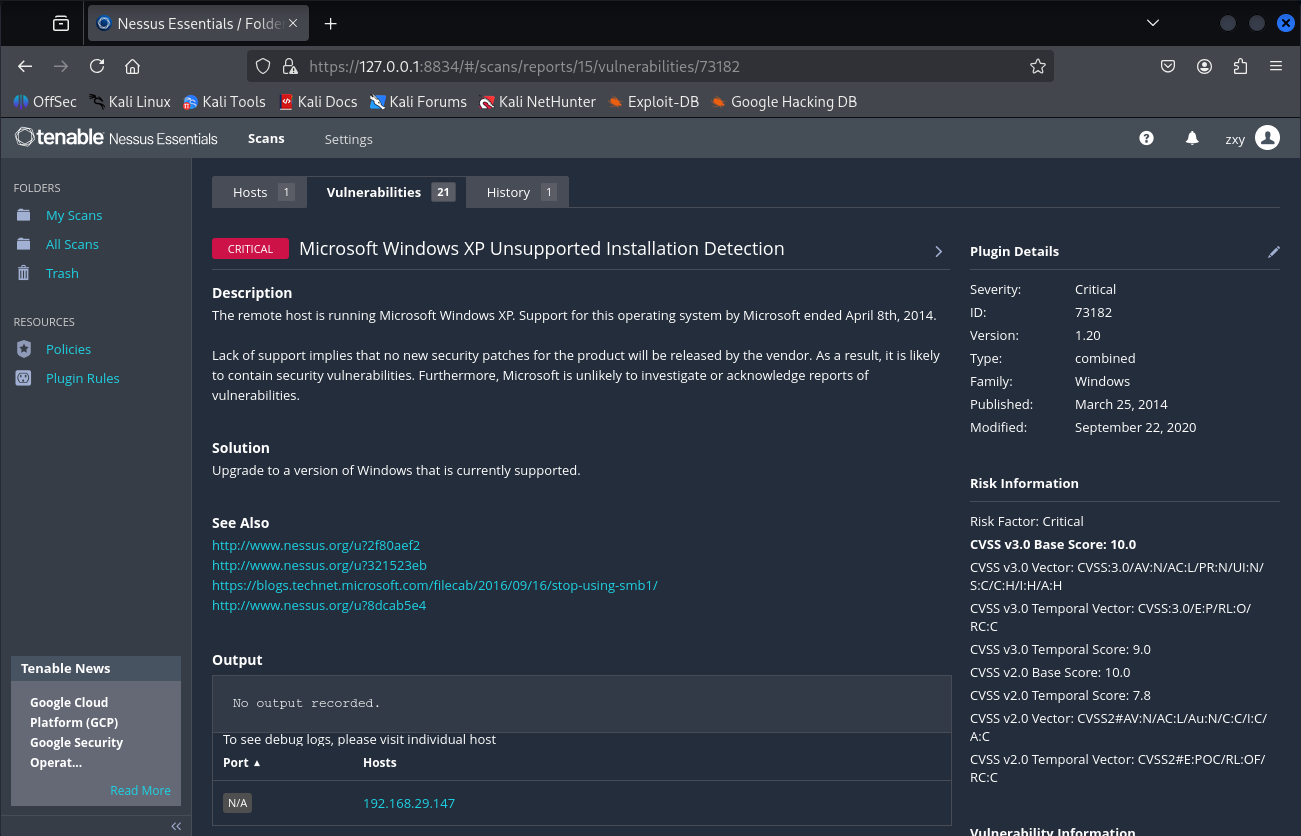
Task: Go to next vulnerability with chevron arrow
Action: click(938, 251)
